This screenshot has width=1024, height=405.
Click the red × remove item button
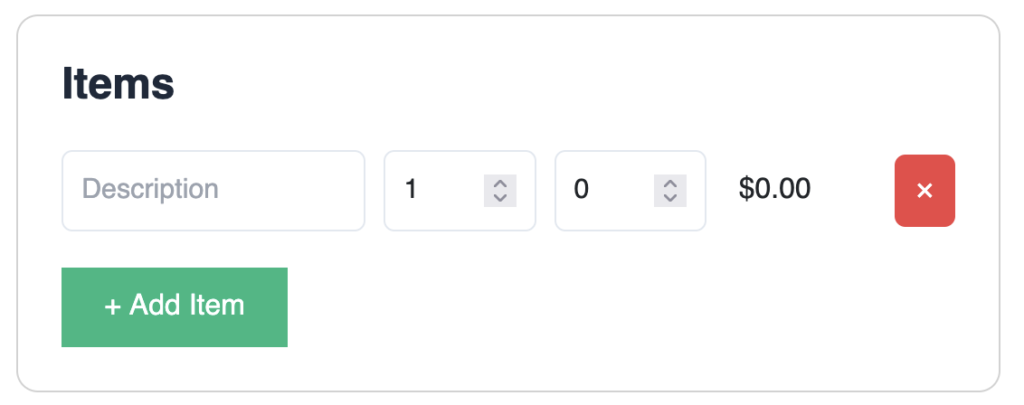coord(924,191)
